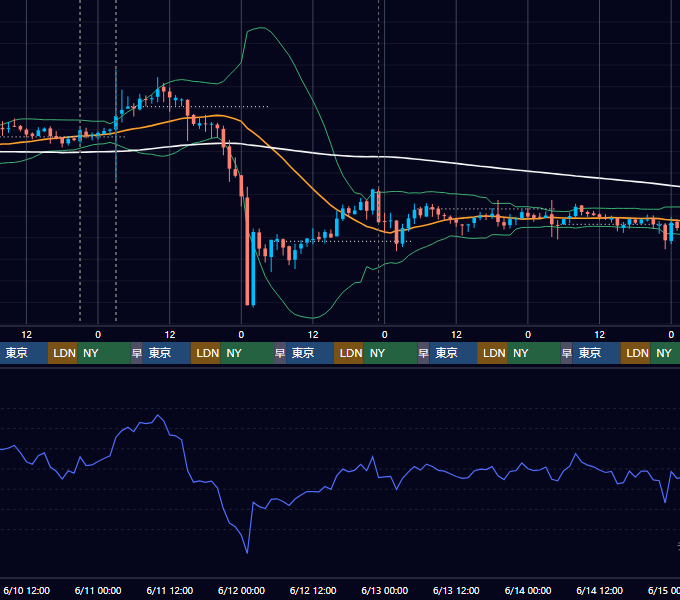Select the 東京 session block on 6/12
Screen dimensions: 680x600
click(310, 353)
